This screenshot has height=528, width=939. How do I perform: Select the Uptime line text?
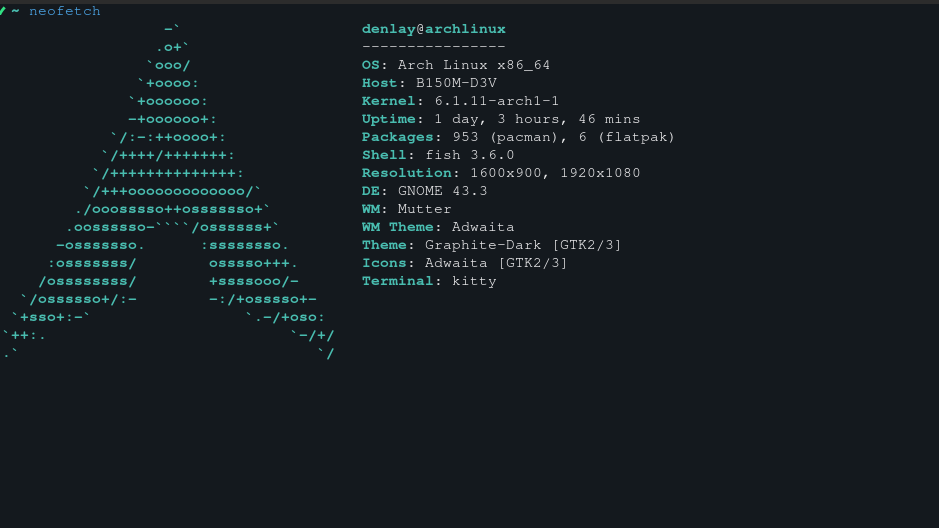(501, 119)
